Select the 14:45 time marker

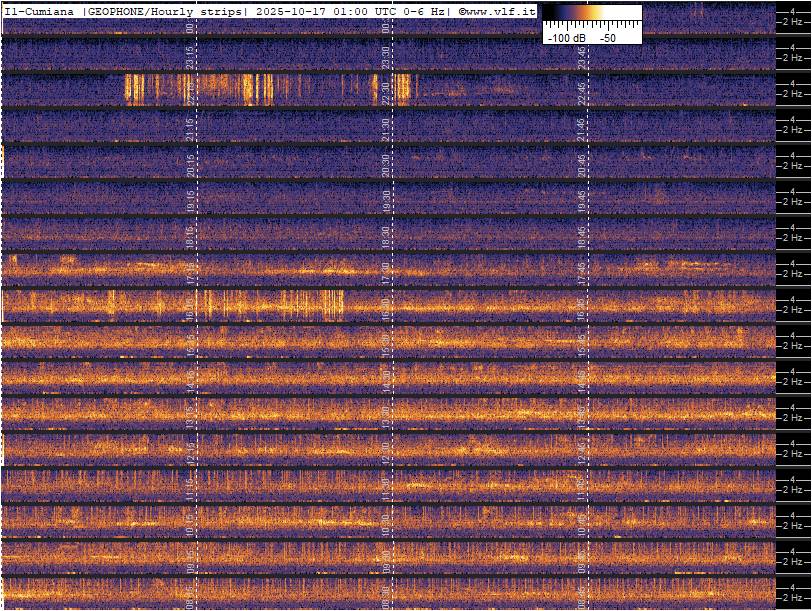click(x=582, y=381)
